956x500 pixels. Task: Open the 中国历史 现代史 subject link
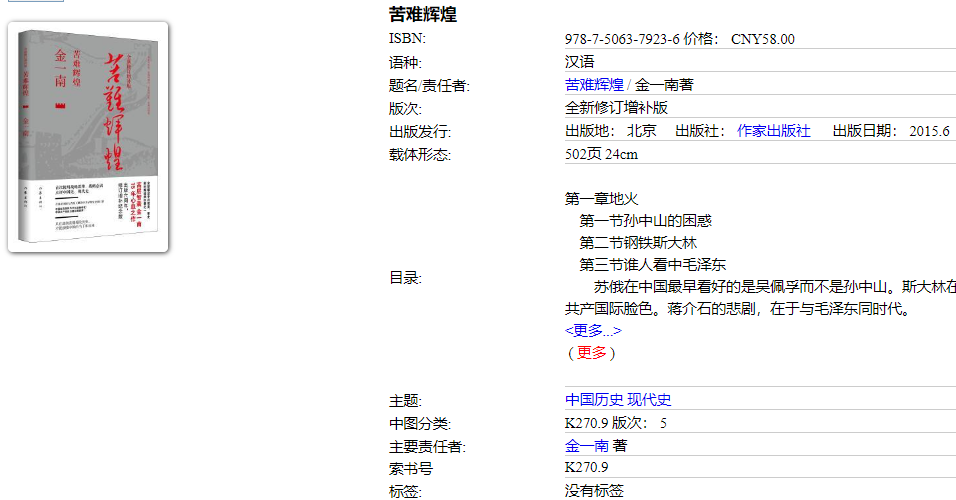pyautogui.click(x=618, y=399)
